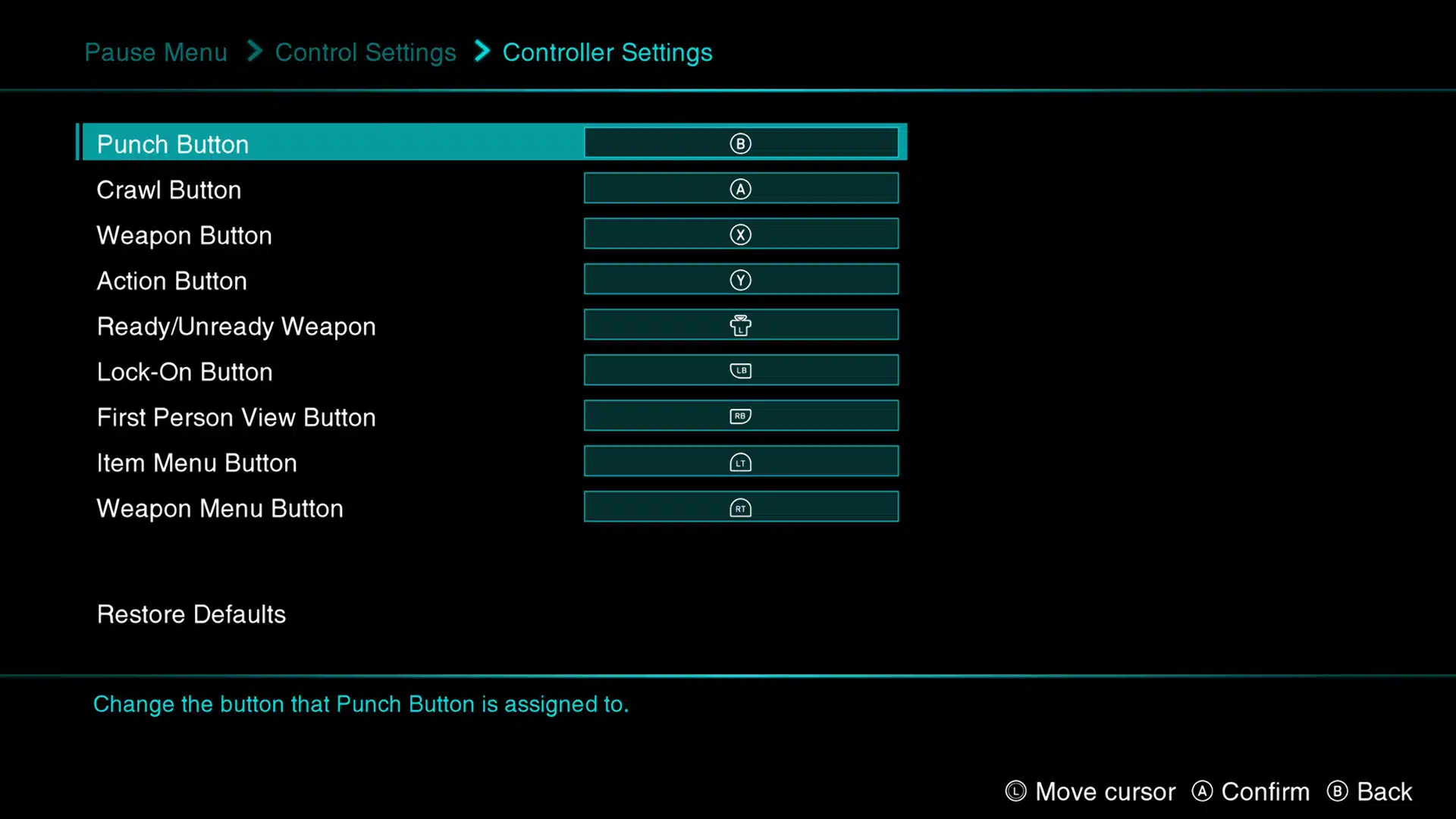Confirm current Punch Button selection
Image resolution: width=1456 pixels, height=819 pixels.
pos(740,143)
